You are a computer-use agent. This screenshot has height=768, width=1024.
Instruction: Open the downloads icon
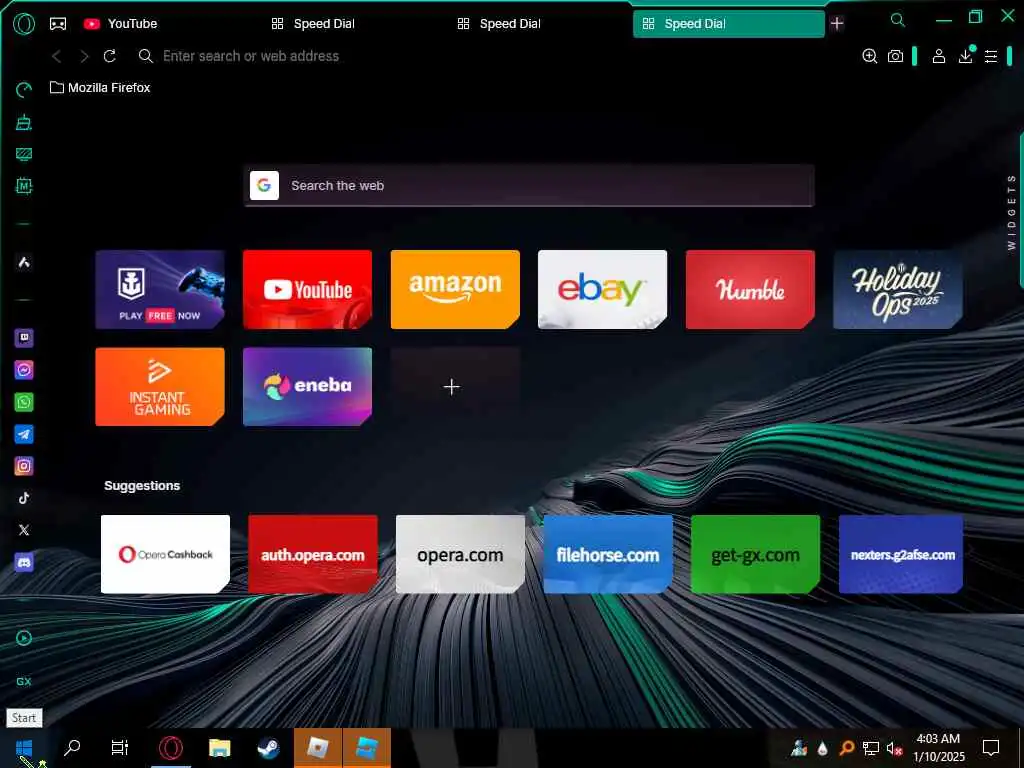[966, 55]
